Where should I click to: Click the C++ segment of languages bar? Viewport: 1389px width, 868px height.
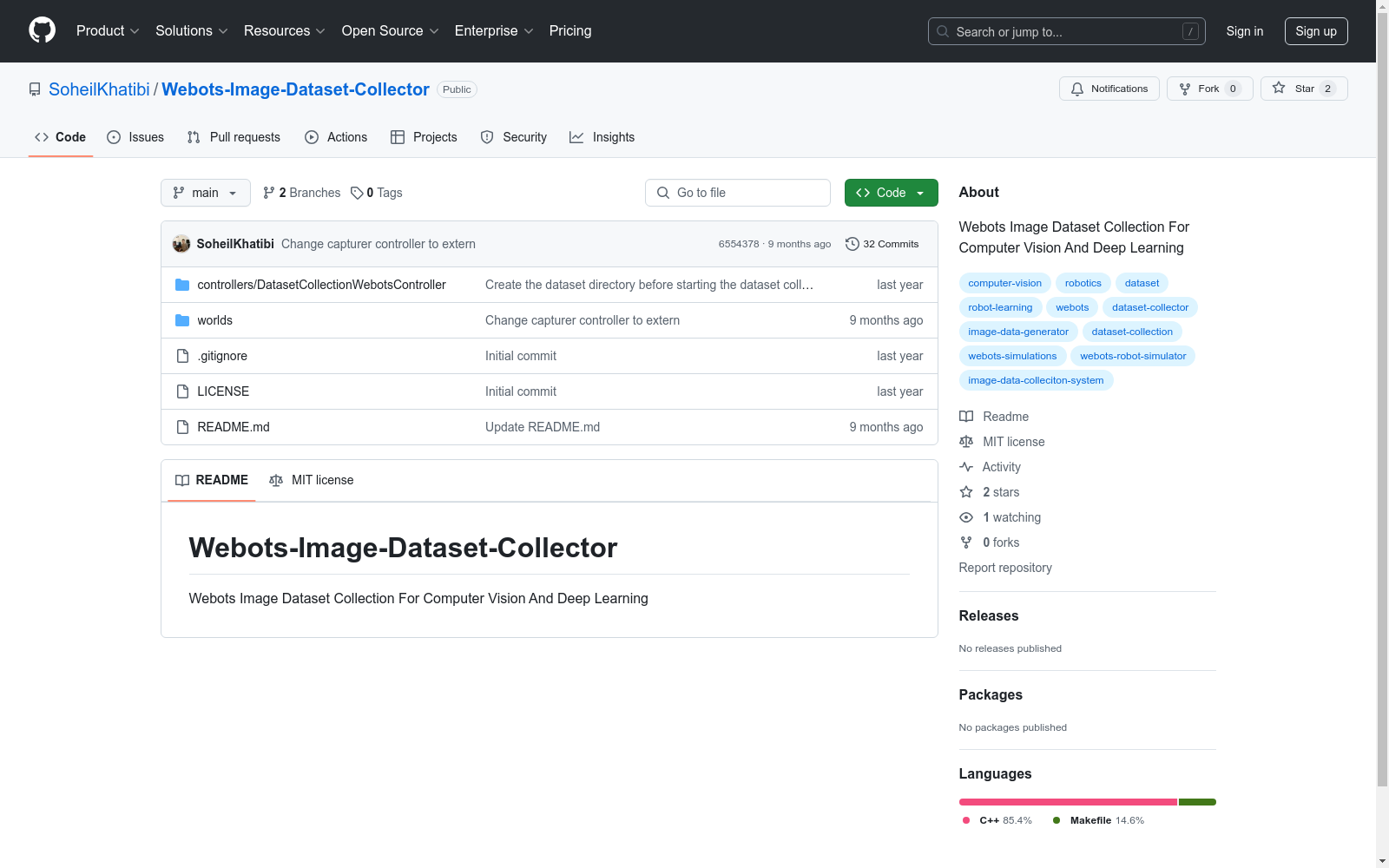(1068, 802)
